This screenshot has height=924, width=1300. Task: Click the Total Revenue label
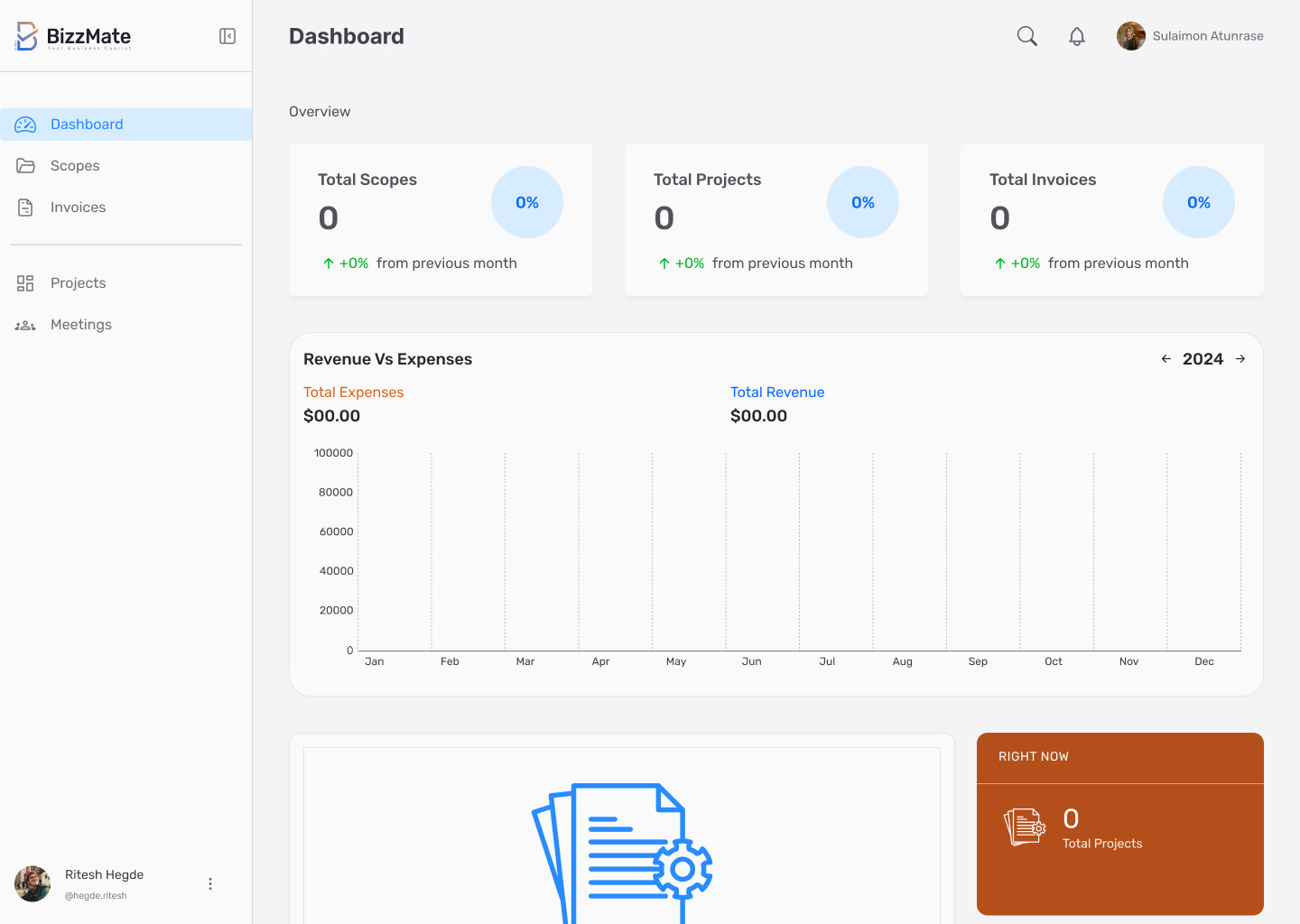pyautogui.click(x=777, y=393)
